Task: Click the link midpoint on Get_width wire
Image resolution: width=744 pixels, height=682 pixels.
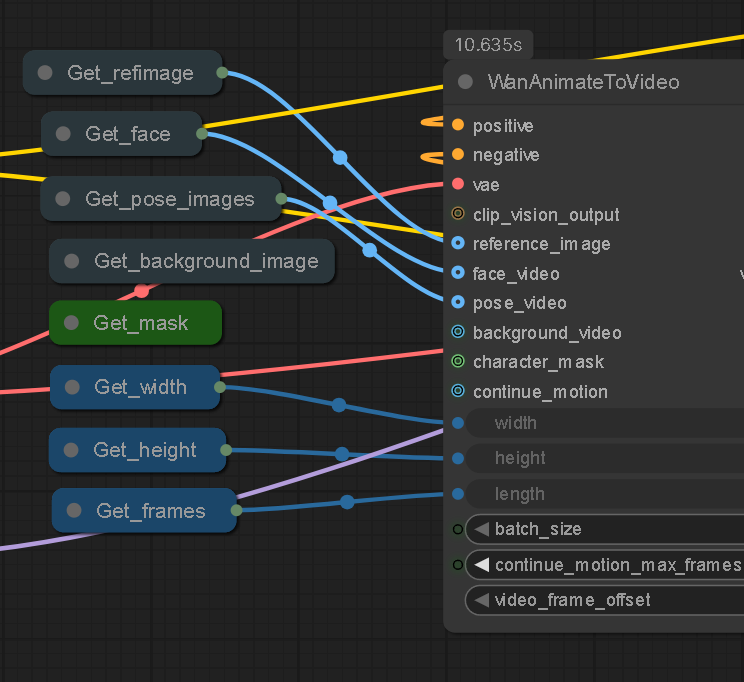Action: [339, 405]
